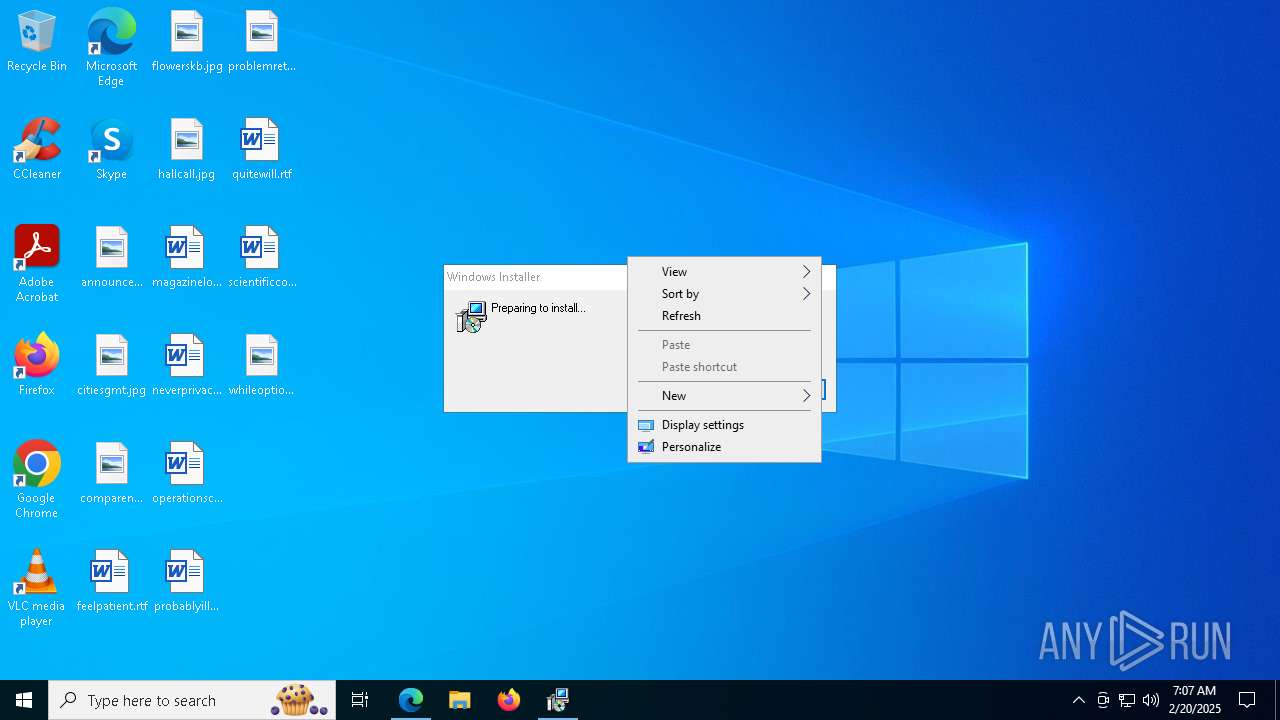
Task: Open the Action Center notifications icon
Action: tap(1247, 700)
